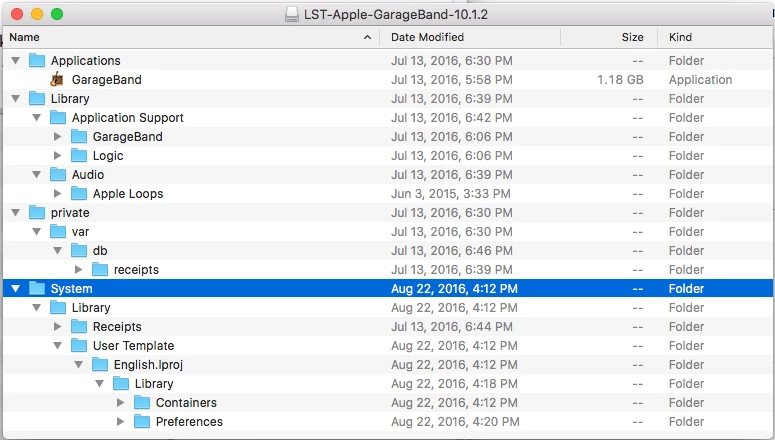Click the Jul 13, 2016, 6:46 PM date
The image size is (775, 440).
pos(452,251)
